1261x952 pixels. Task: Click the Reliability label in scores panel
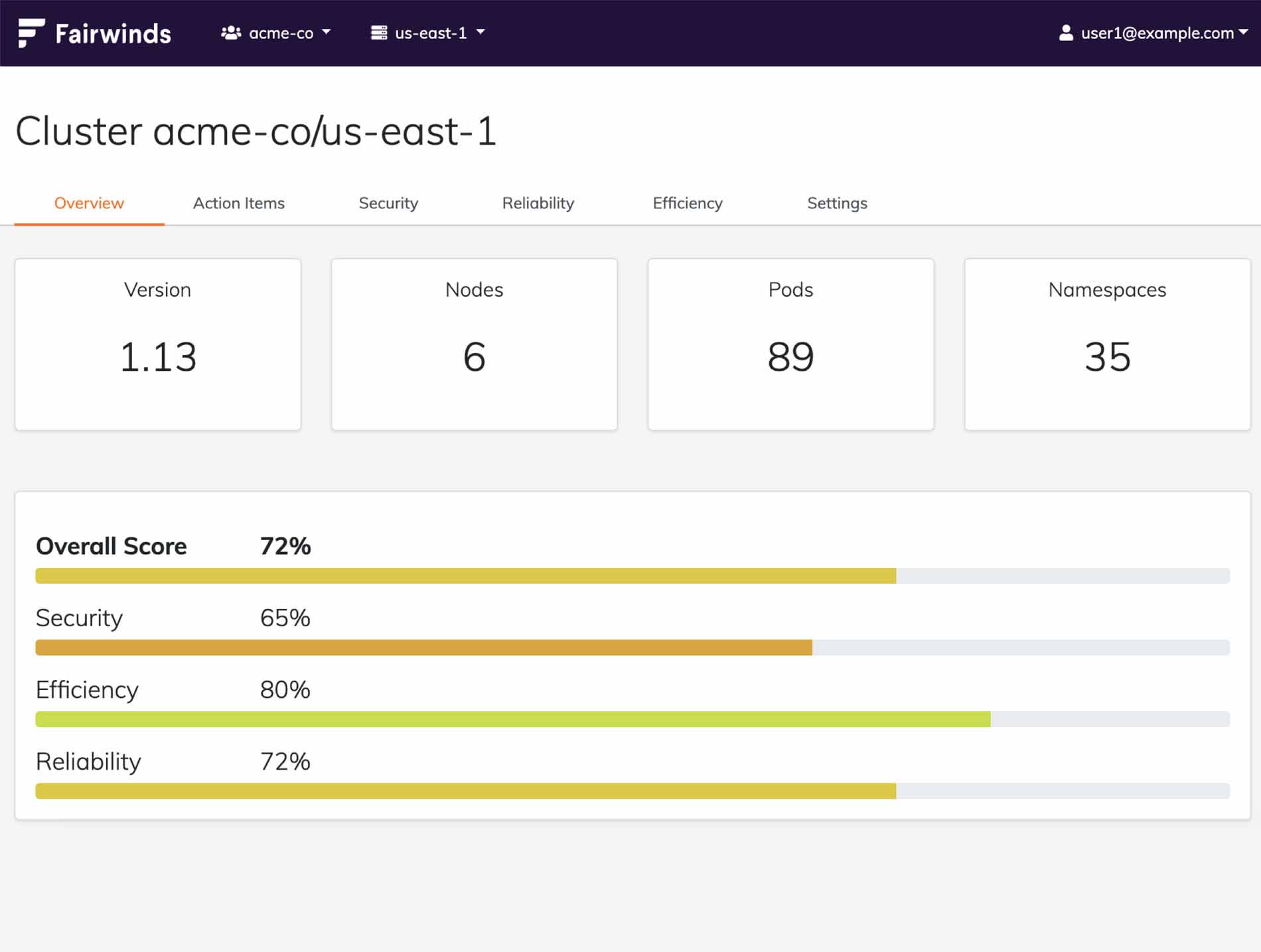pyautogui.click(x=88, y=762)
